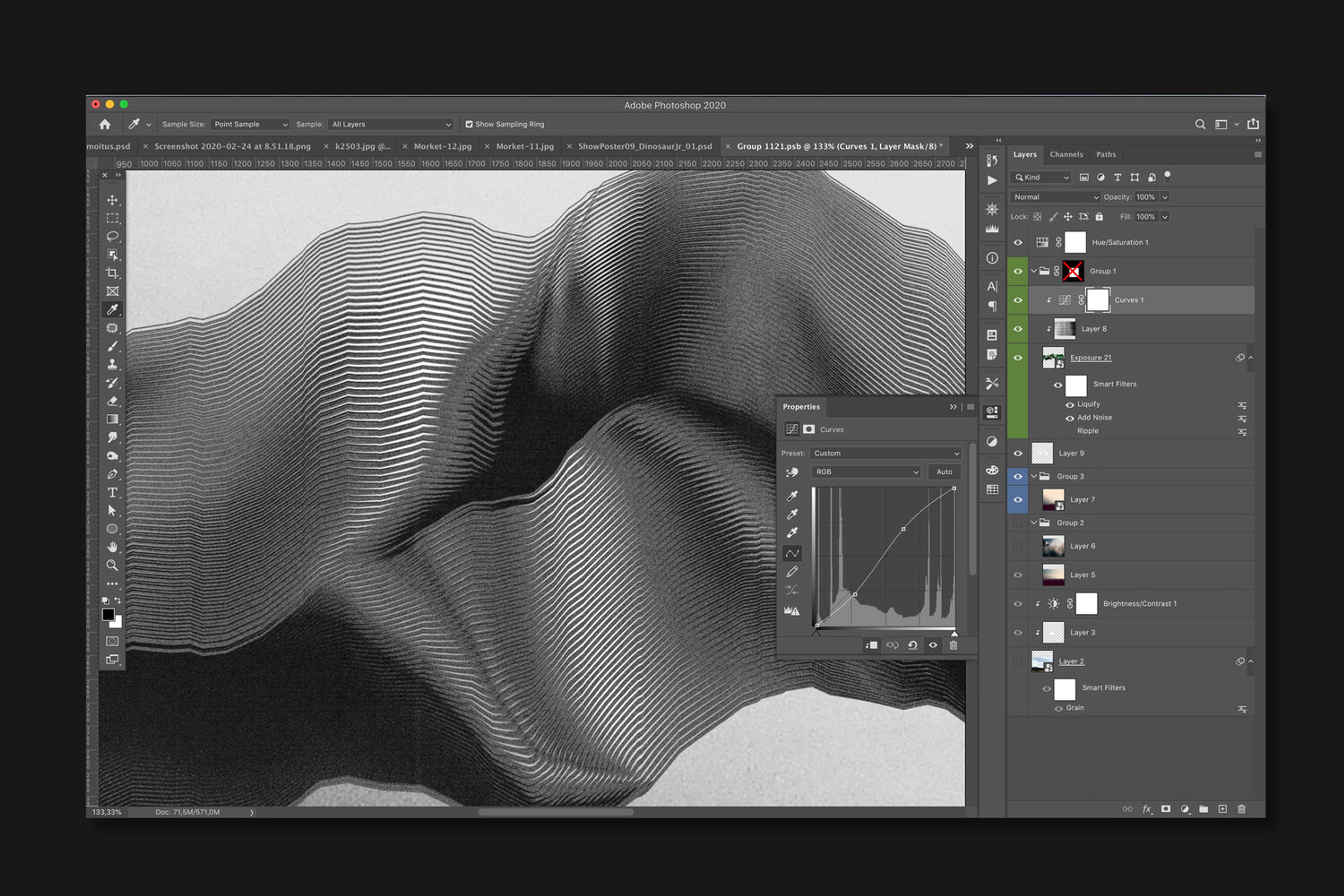The height and width of the screenshot is (896, 1344).
Task: Select the Curves 1 layer mask thumbnail
Action: point(1097,300)
